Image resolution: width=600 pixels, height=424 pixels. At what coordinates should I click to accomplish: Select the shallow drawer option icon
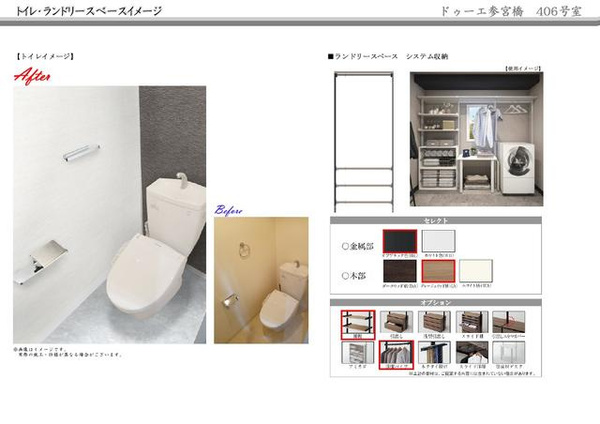[x=434, y=321]
